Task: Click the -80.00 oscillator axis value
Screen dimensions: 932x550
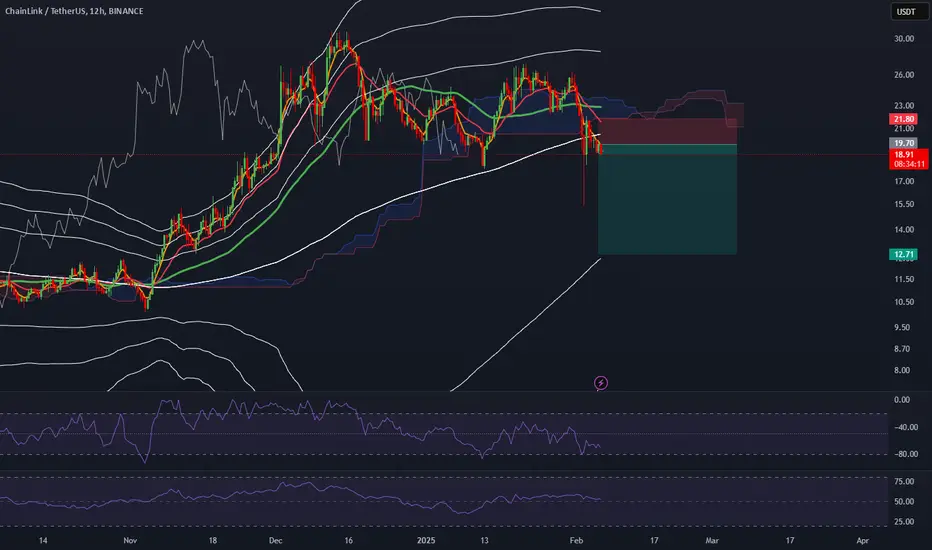Action: (x=905, y=454)
